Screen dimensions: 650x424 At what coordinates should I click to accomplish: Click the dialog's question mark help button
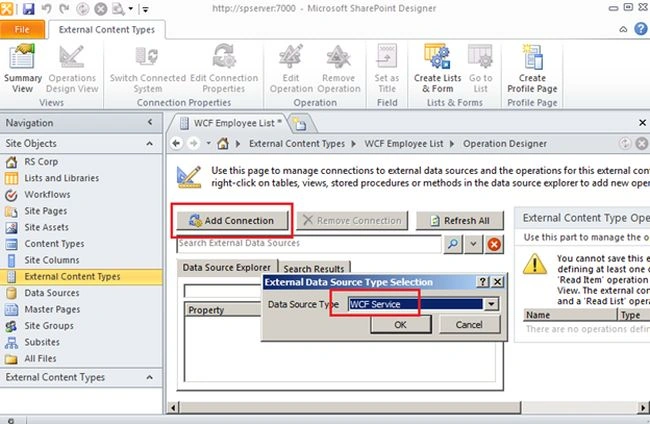483,282
